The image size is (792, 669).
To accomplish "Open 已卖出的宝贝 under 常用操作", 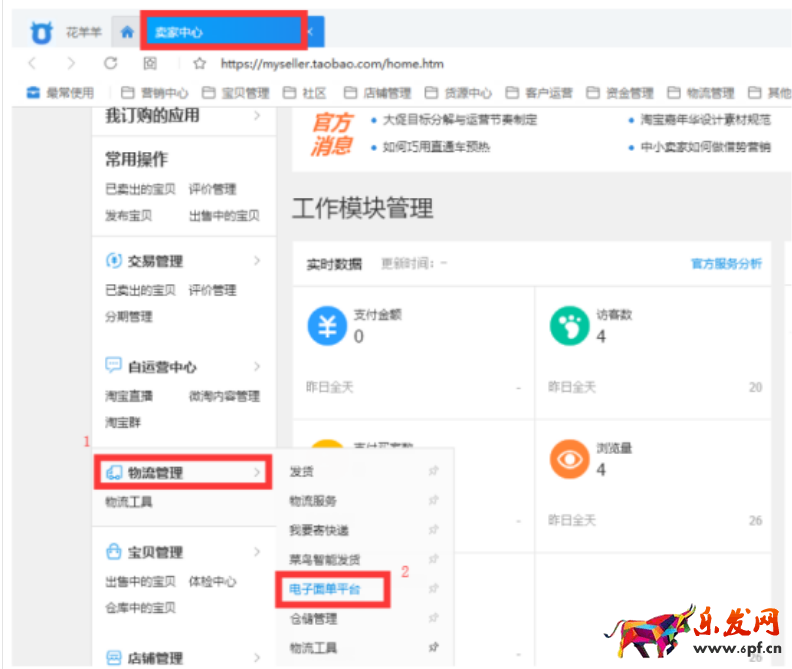I will click(x=140, y=189).
